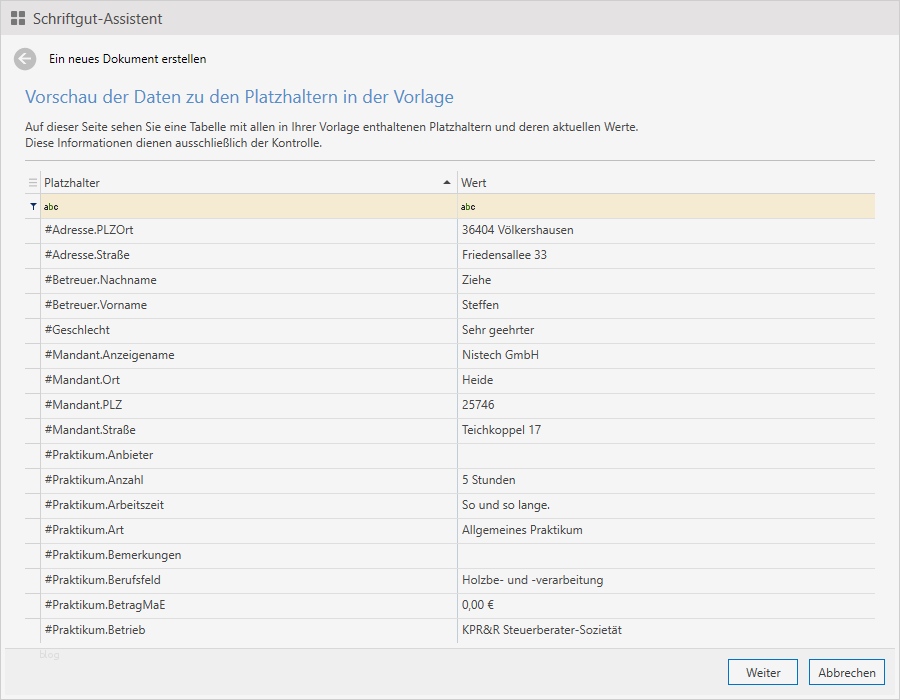Click the Schriftgut-Assistent grid icon
Screen dimensions: 900x700
click(x=18, y=18)
